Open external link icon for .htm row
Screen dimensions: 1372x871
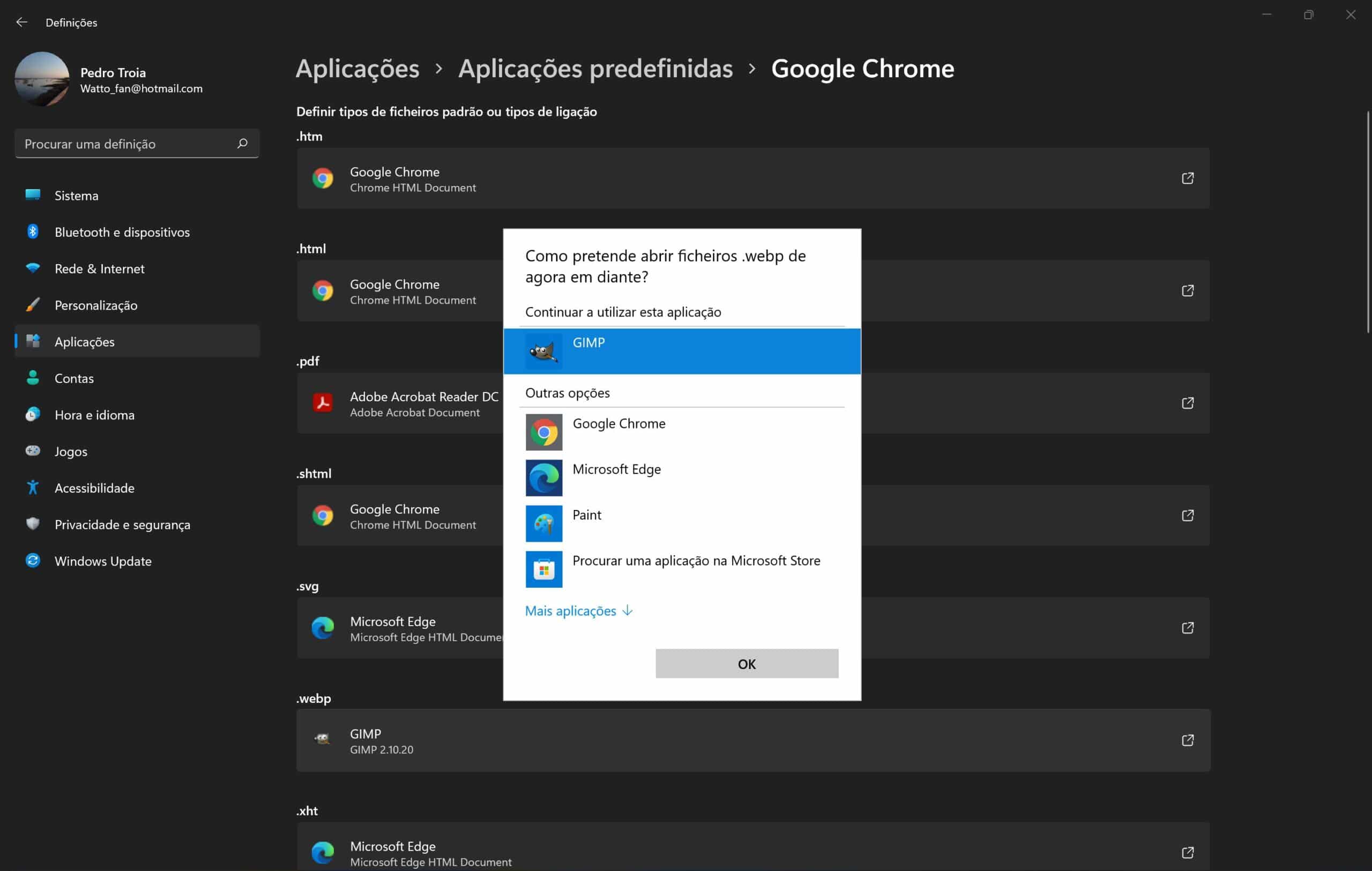coord(1188,178)
